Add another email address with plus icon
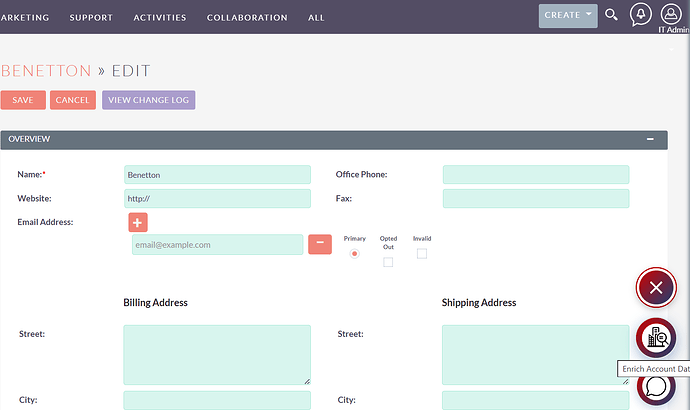690x410 pixels. [138, 222]
